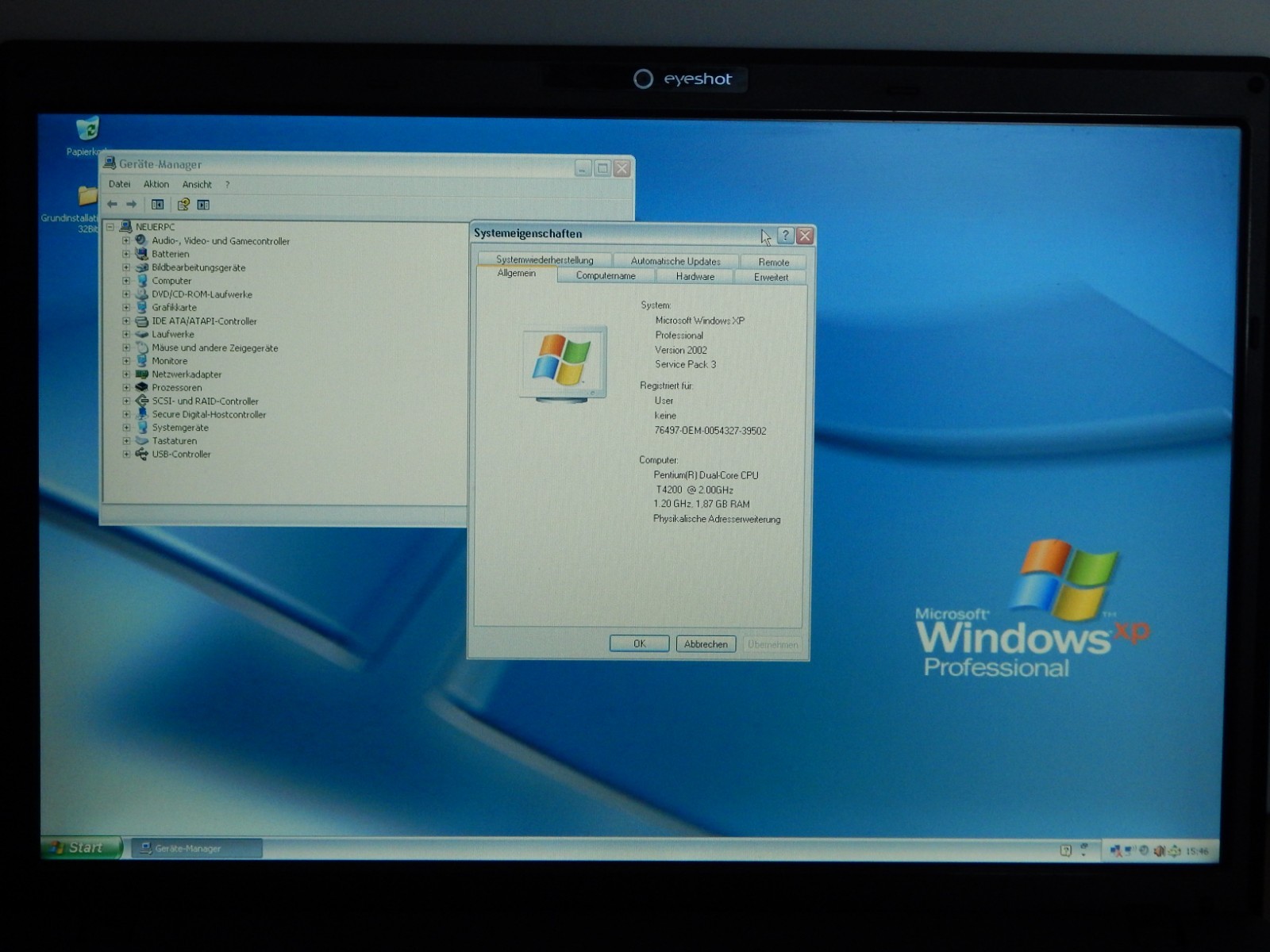Expand DVD/CD-ROM-Laufwerke node
The image size is (1270, 952).
(x=126, y=294)
